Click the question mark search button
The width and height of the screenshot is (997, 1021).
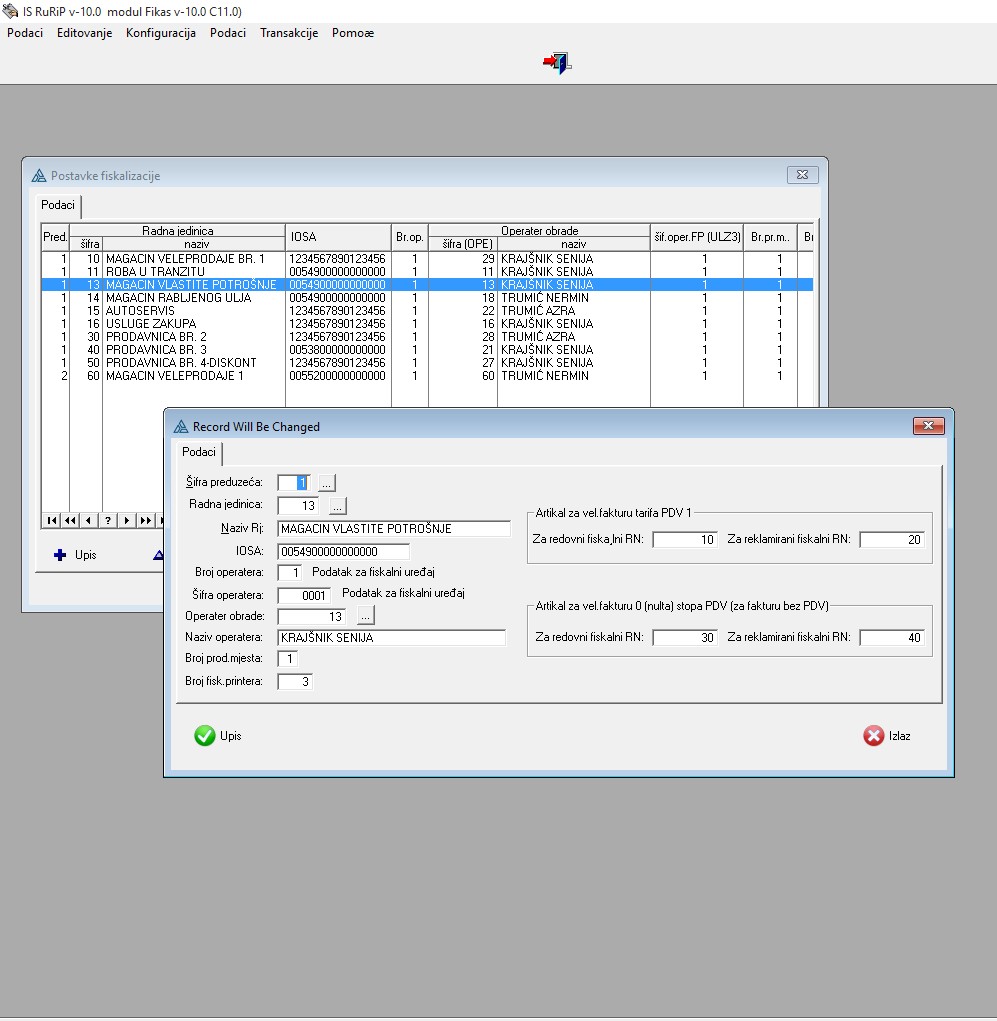(108, 520)
